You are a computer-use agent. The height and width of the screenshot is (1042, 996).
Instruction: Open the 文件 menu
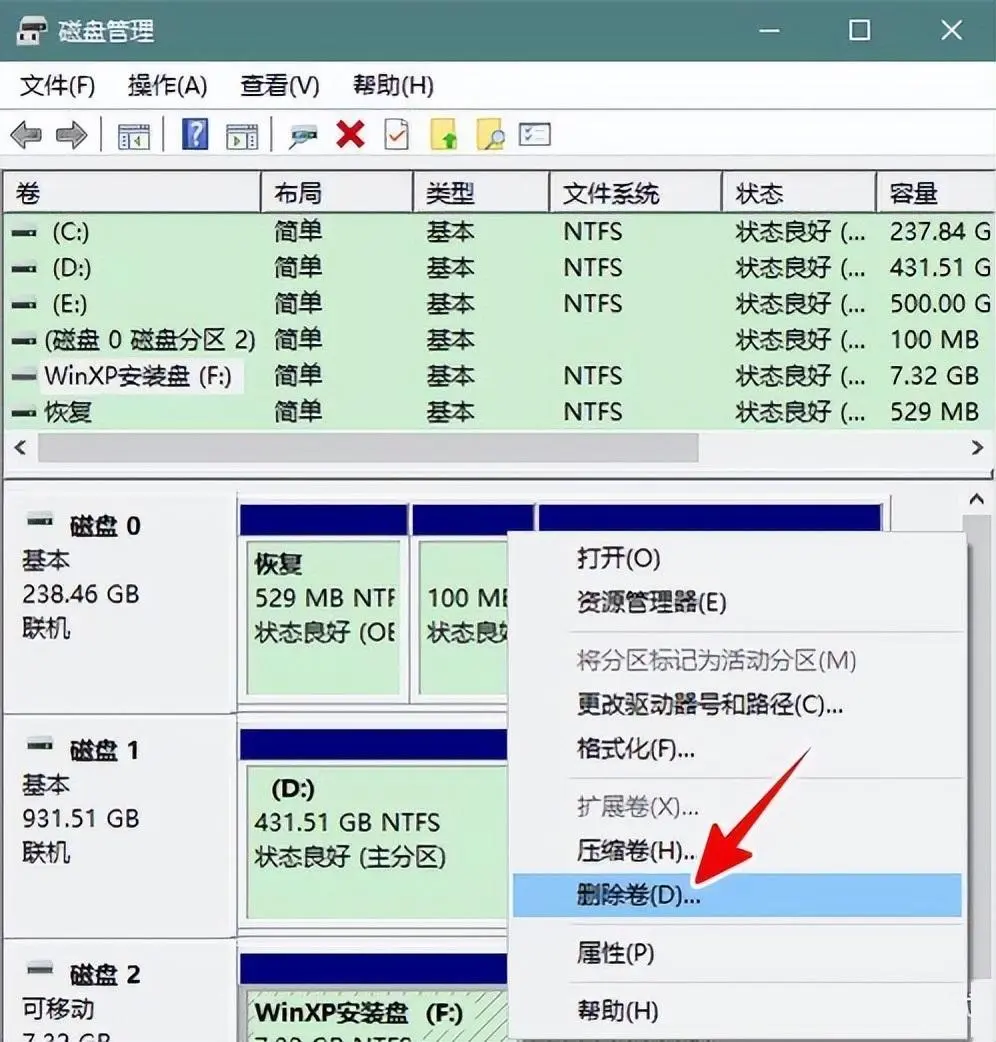[x=56, y=87]
